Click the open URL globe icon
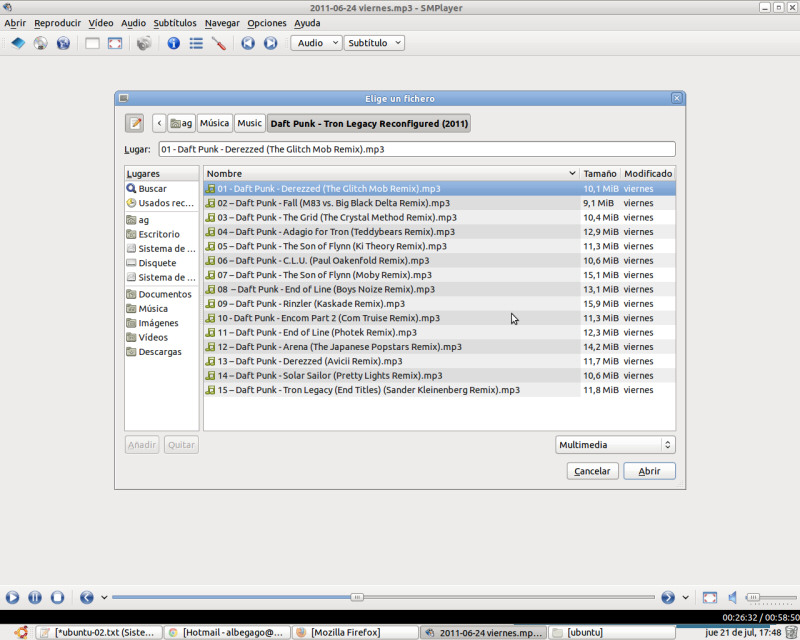Image resolution: width=800 pixels, height=640 pixels. tap(63, 43)
